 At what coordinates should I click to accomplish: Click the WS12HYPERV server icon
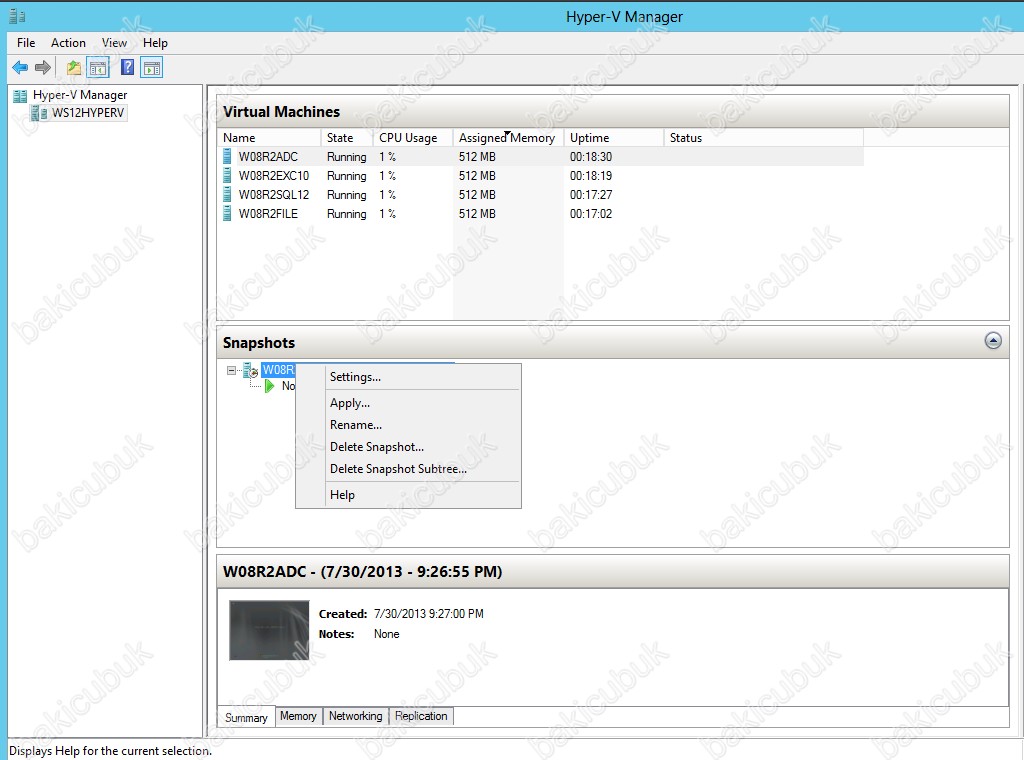click(40, 113)
